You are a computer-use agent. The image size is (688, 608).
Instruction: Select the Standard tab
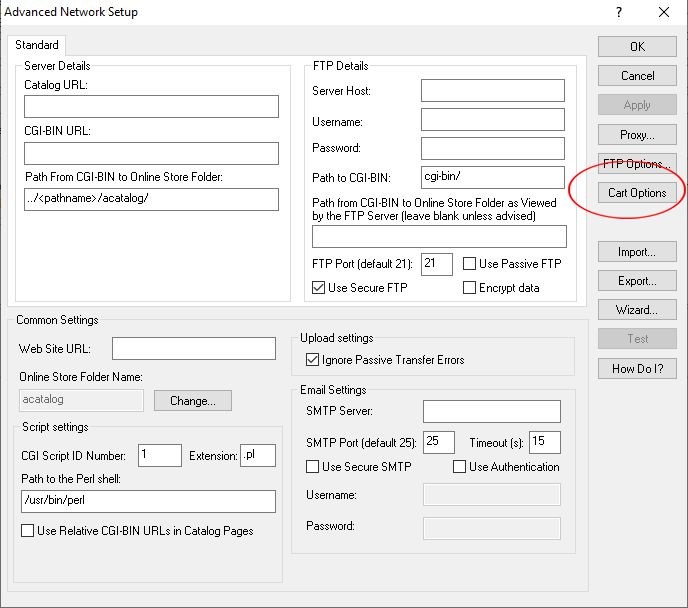[x=37, y=45]
